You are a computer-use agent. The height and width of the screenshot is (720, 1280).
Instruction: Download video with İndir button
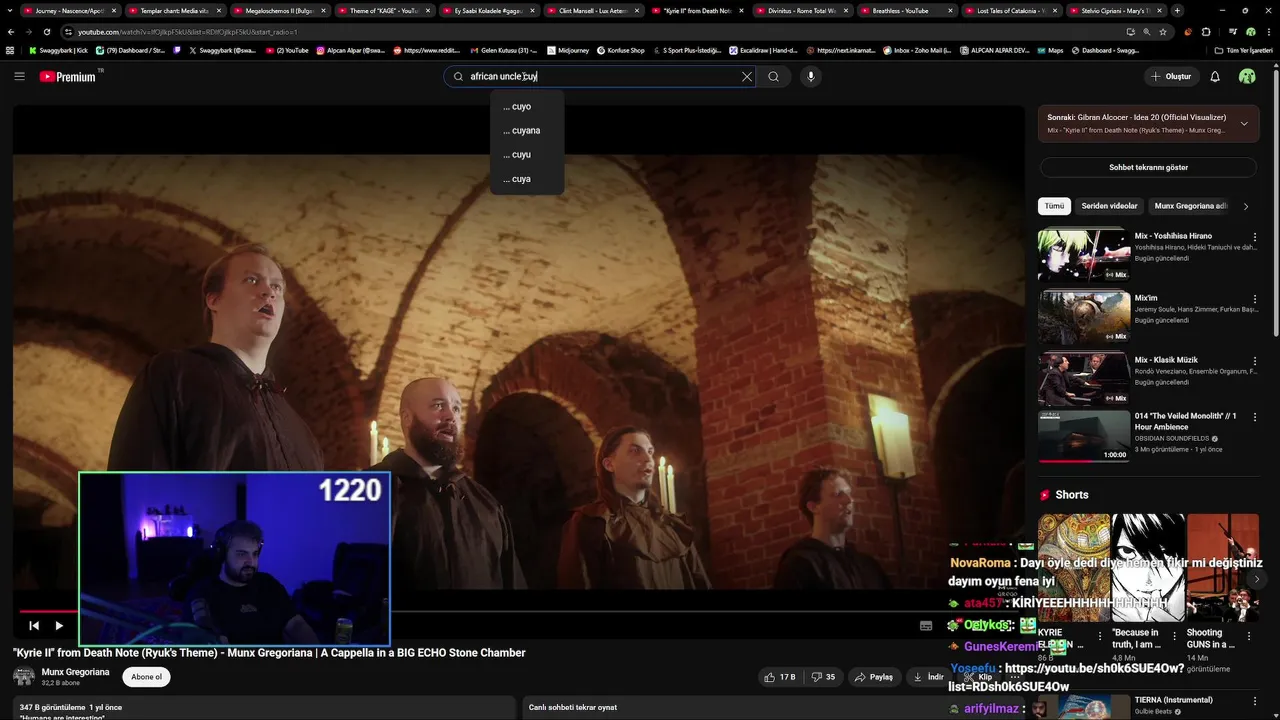click(929, 677)
